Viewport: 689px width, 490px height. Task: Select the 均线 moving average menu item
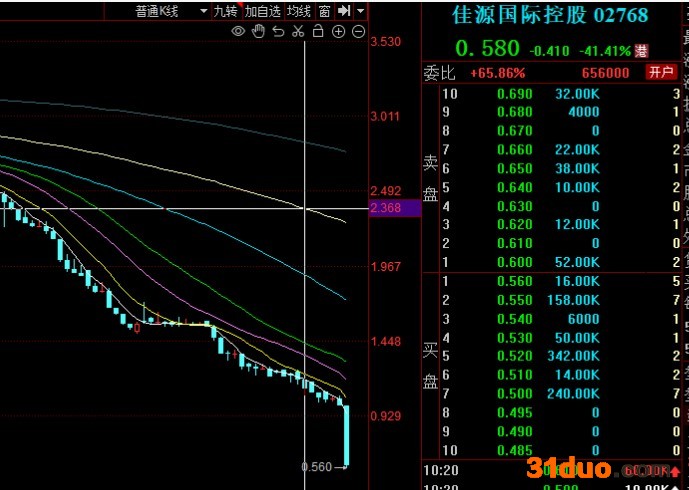pos(298,11)
